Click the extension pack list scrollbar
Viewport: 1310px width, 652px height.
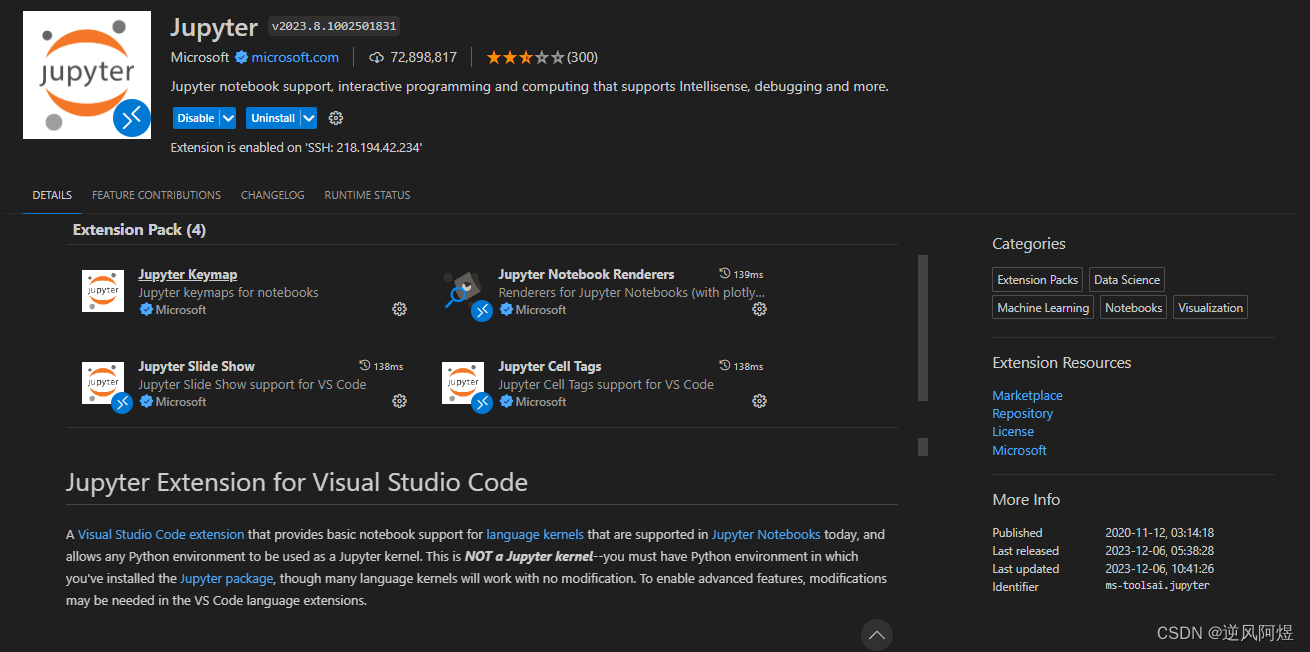[x=923, y=328]
